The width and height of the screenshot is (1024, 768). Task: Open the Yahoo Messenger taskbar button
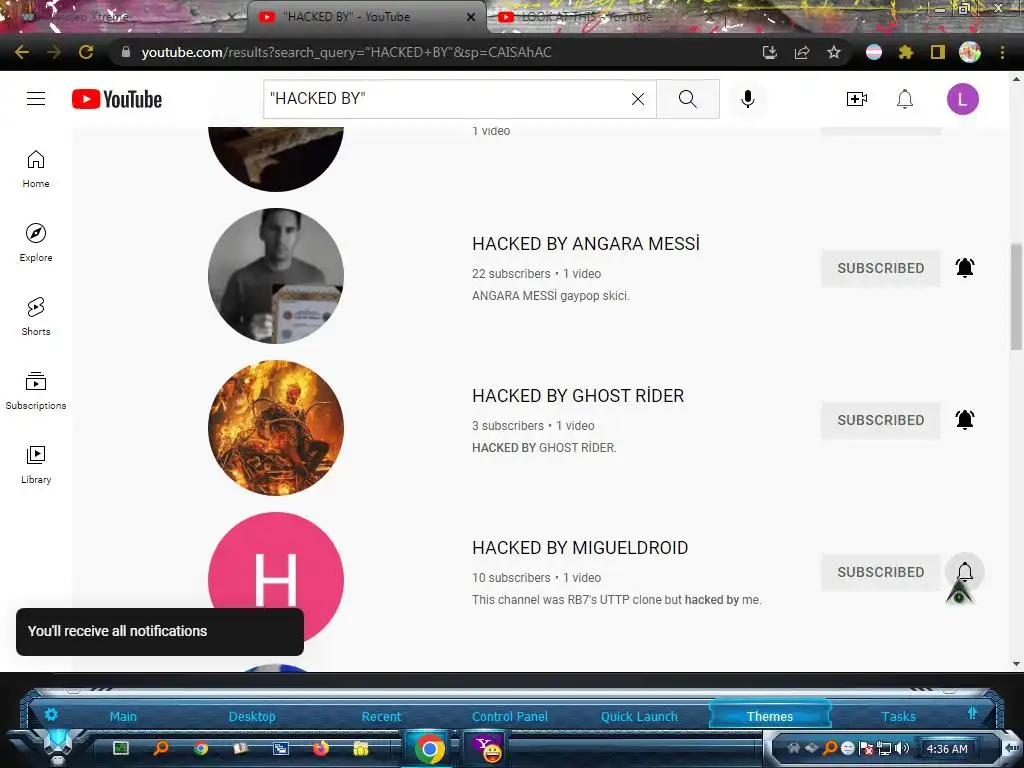(487, 748)
